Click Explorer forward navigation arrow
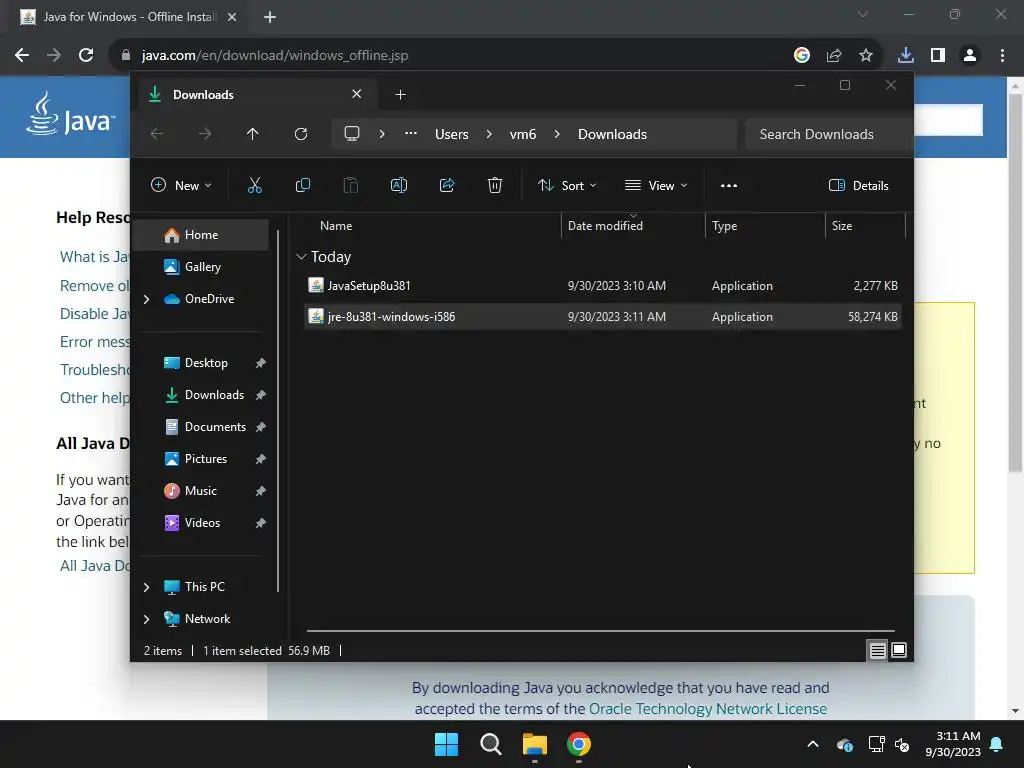 click(x=204, y=134)
